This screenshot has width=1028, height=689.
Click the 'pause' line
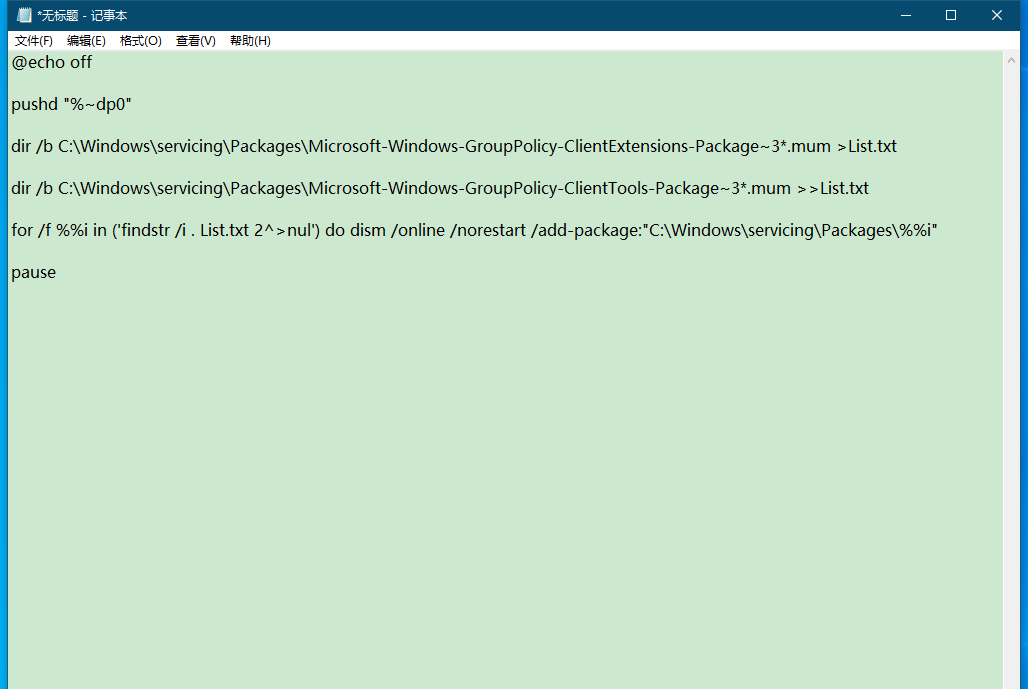coord(33,273)
